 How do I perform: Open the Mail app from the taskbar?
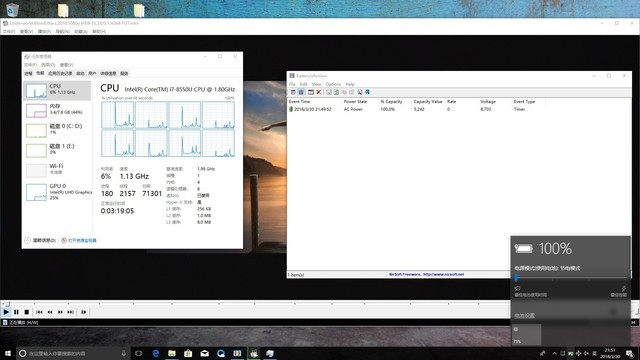click(204, 353)
